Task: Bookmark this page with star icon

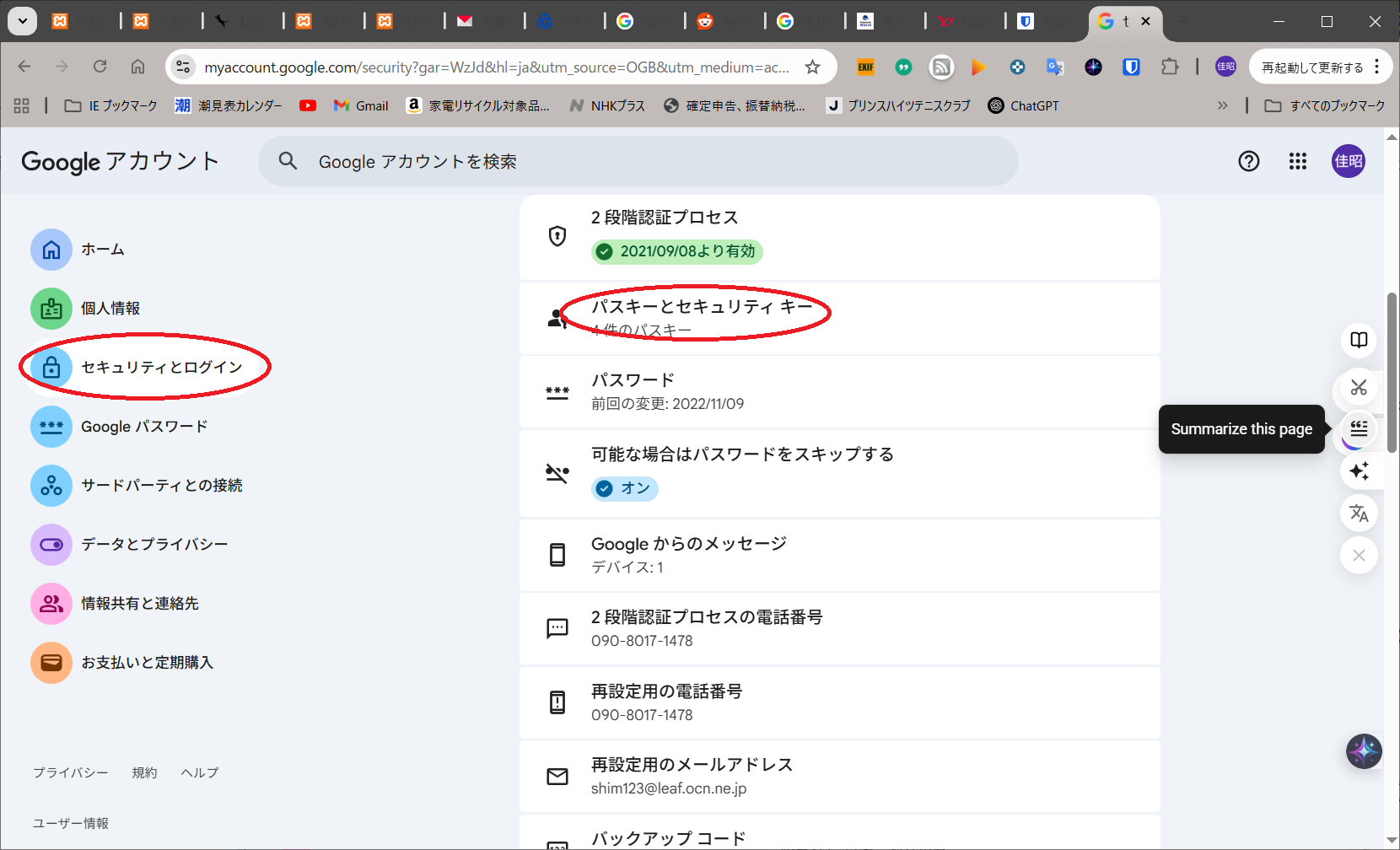Action: tap(812, 67)
